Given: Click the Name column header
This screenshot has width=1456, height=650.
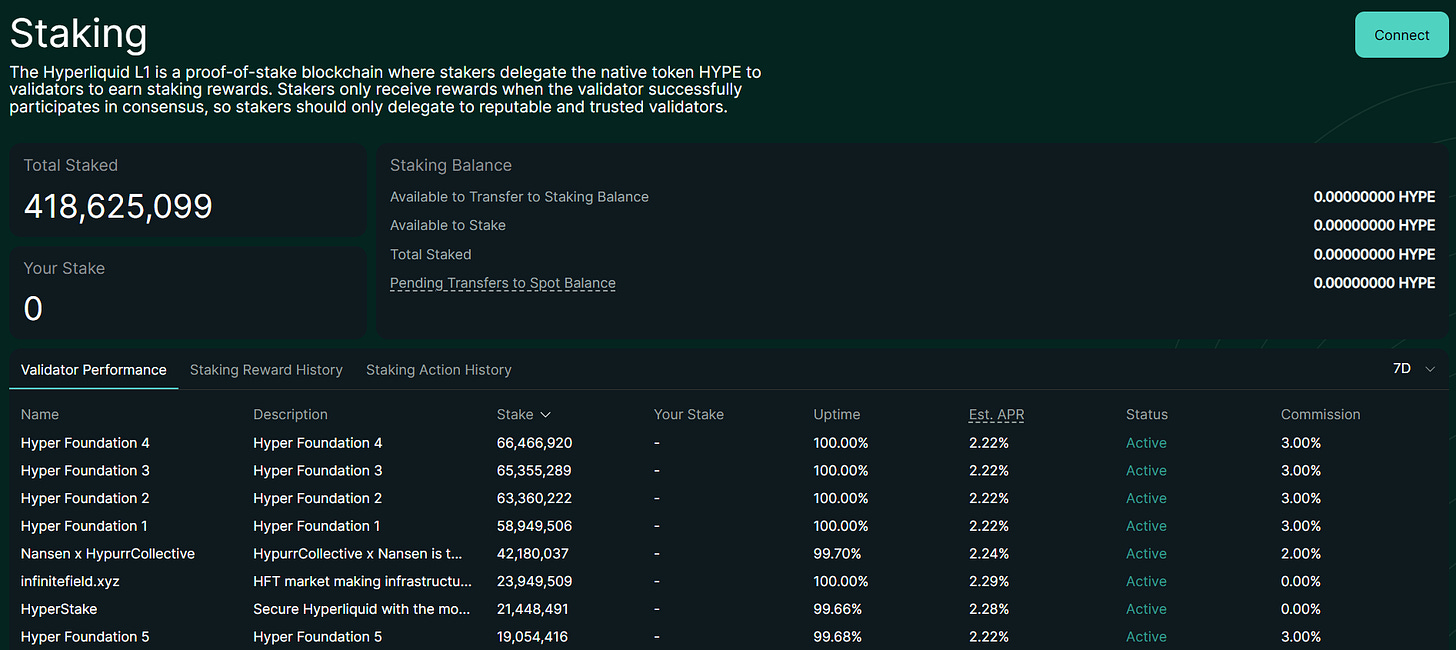Looking at the screenshot, I should click(x=40, y=414).
